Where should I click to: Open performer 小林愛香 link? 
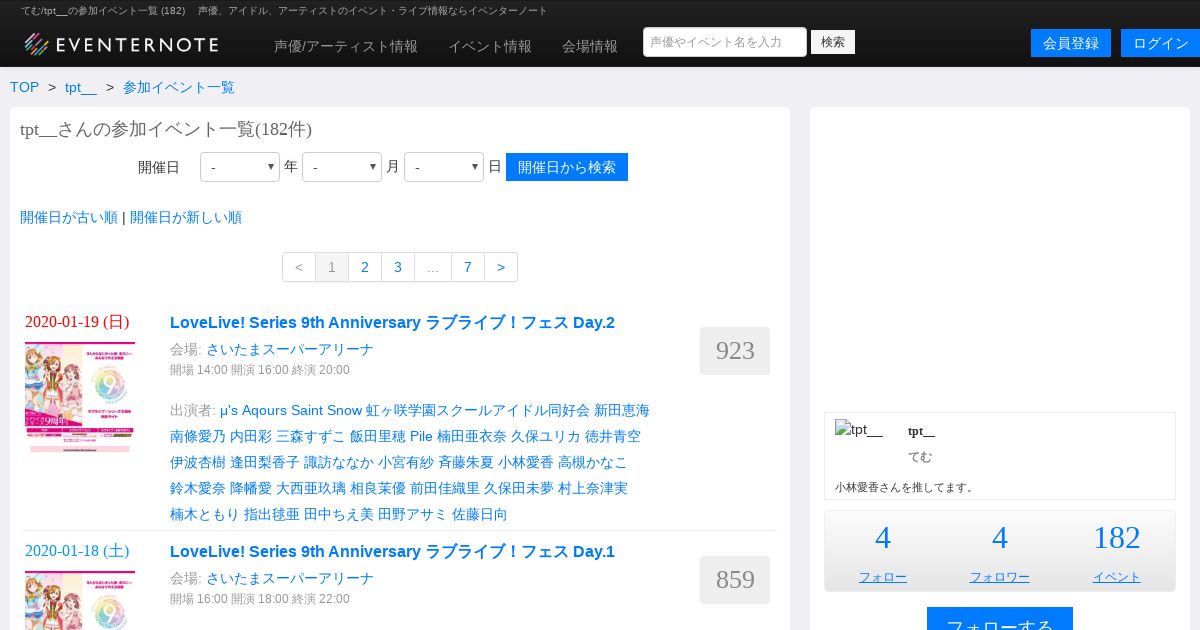coord(526,462)
